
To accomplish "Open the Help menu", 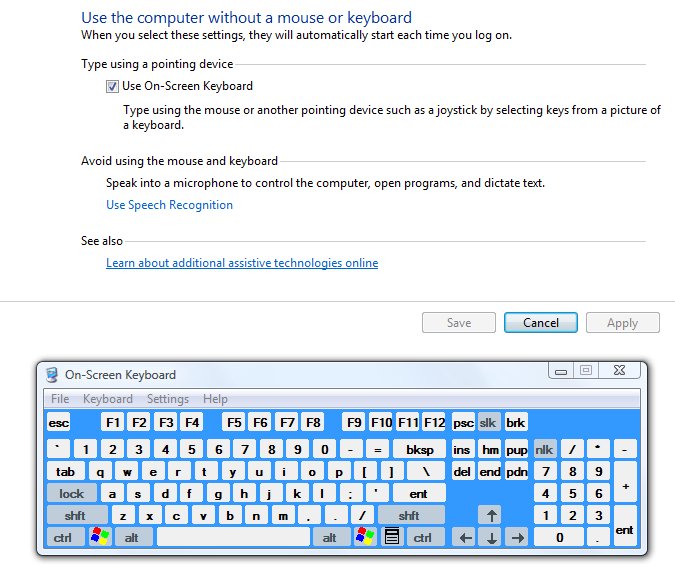I will point(215,399).
